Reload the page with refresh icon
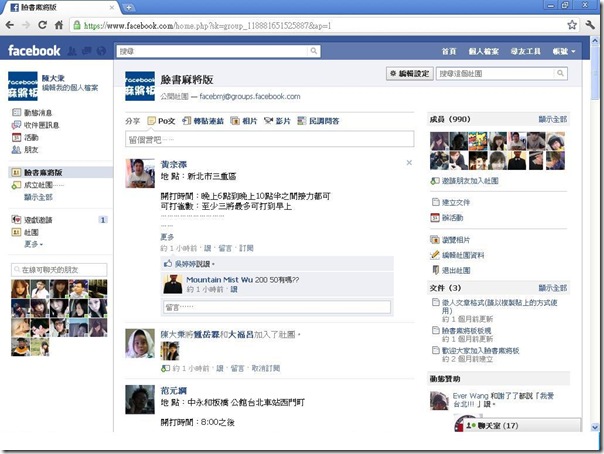604x454 pixels. click(42, 25)
